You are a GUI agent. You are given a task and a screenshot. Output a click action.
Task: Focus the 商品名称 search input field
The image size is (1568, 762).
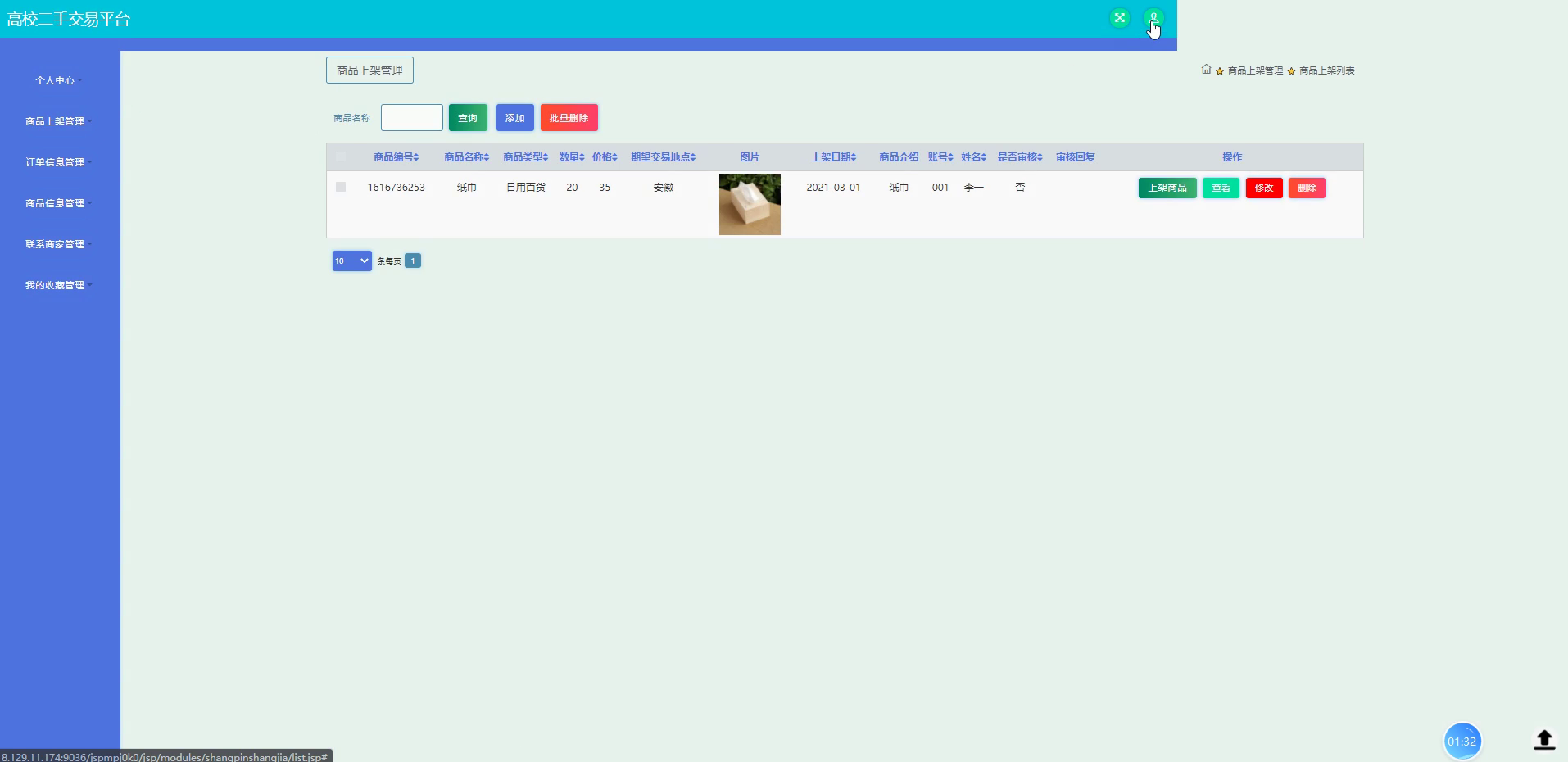[x=412, y=118]
